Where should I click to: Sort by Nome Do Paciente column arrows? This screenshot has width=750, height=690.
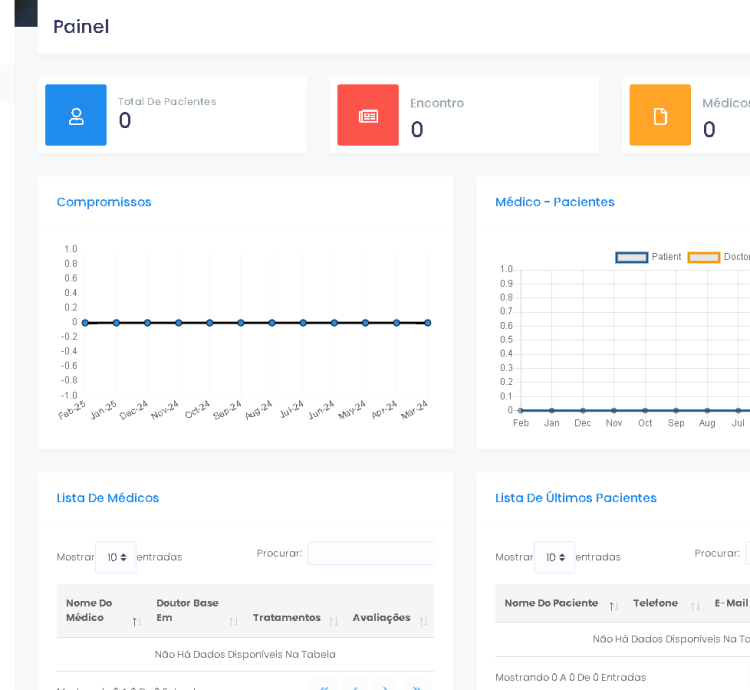613,606
